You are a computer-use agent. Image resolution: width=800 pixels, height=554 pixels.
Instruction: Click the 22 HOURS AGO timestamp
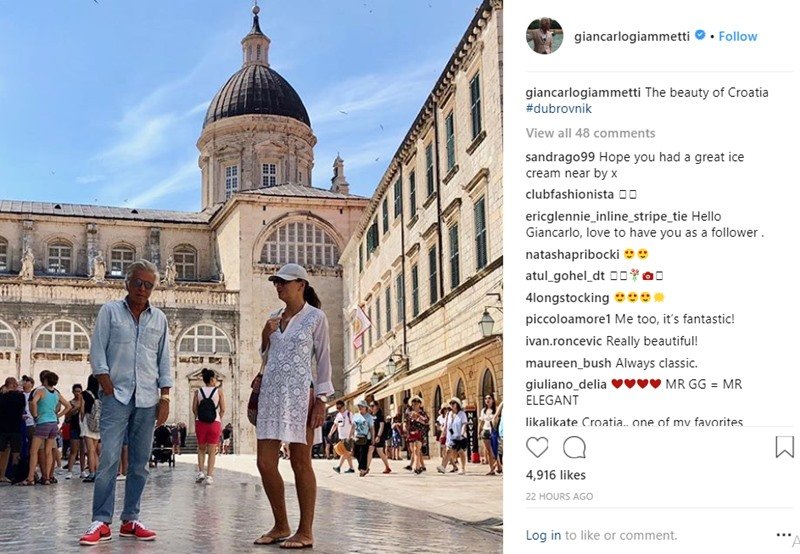[559, 496]
